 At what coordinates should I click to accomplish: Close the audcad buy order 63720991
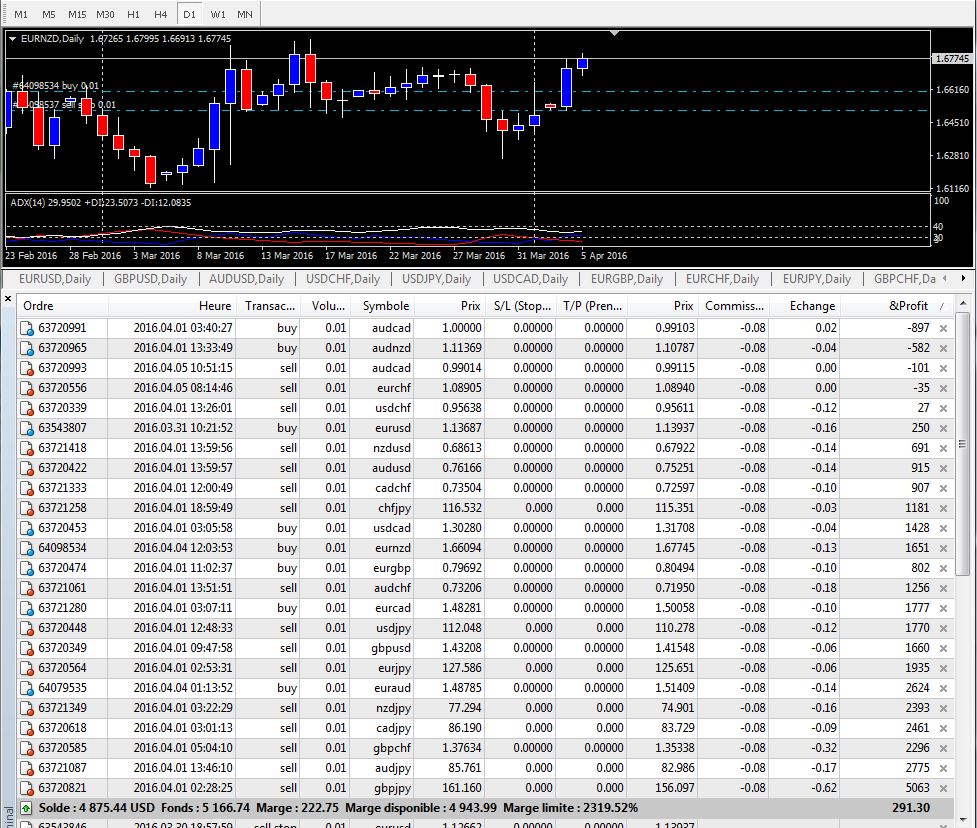pos(943,328)
